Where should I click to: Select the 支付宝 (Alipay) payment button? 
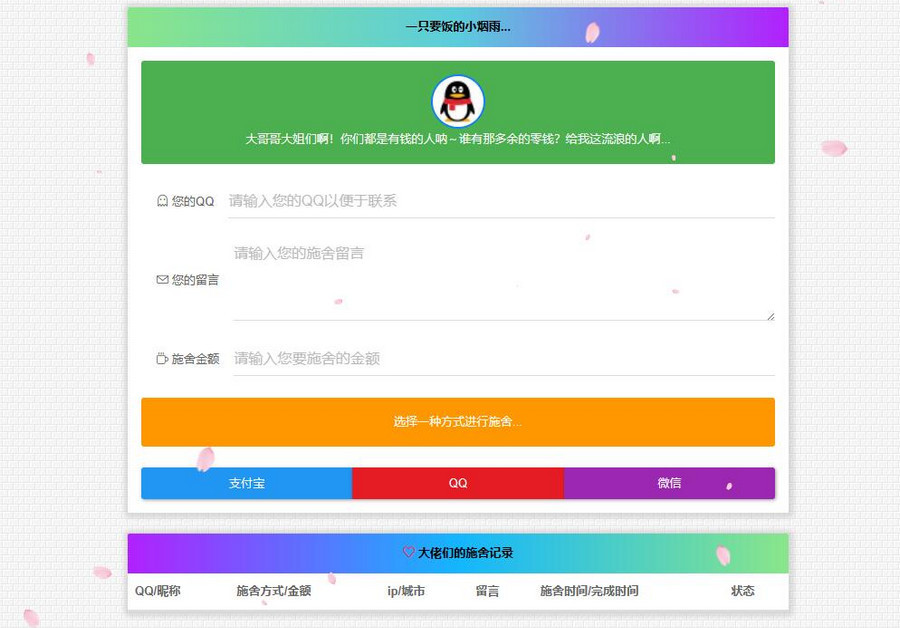point(246,483)
